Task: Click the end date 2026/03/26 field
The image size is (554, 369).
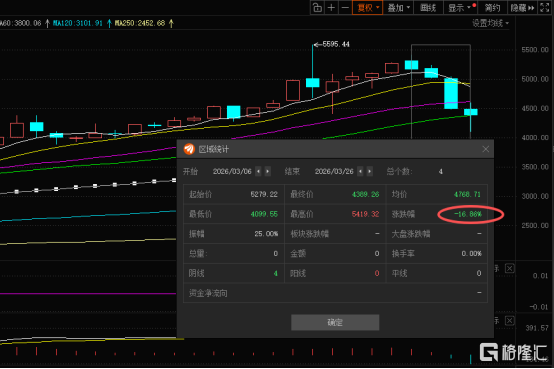Action: tap(334, 171)
